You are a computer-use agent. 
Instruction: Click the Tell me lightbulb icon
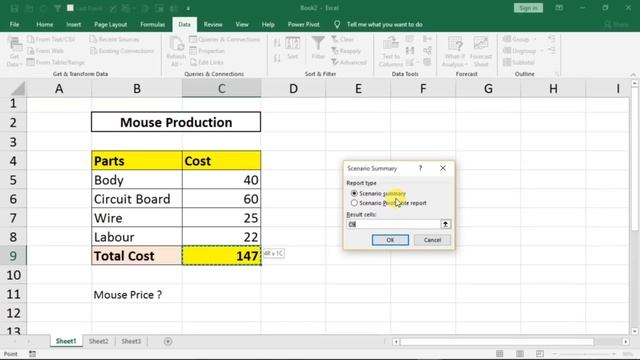coord(337,24)
